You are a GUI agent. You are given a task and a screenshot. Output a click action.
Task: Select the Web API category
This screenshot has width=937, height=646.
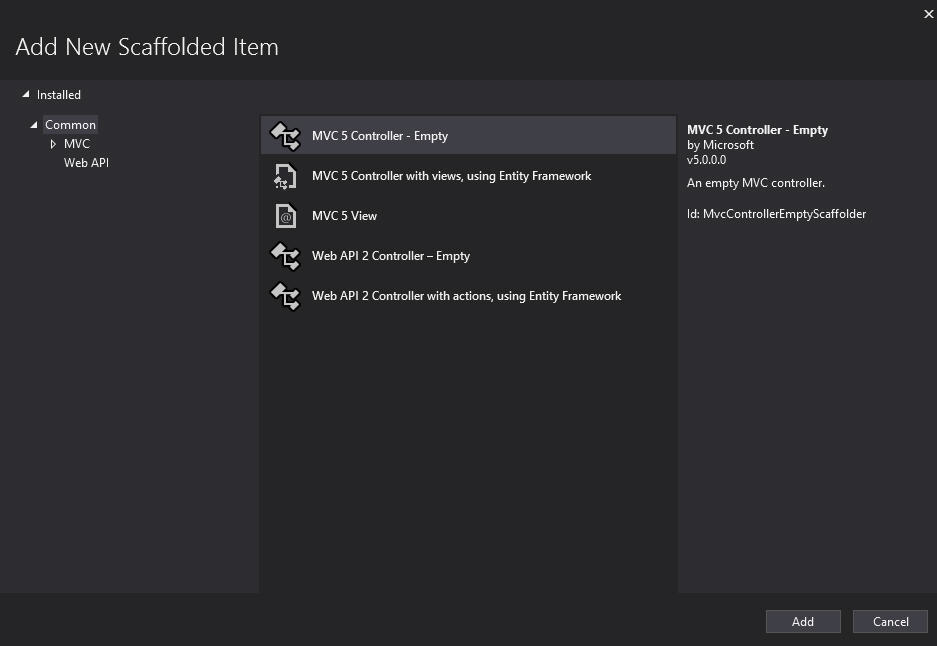tap(86, 163)
